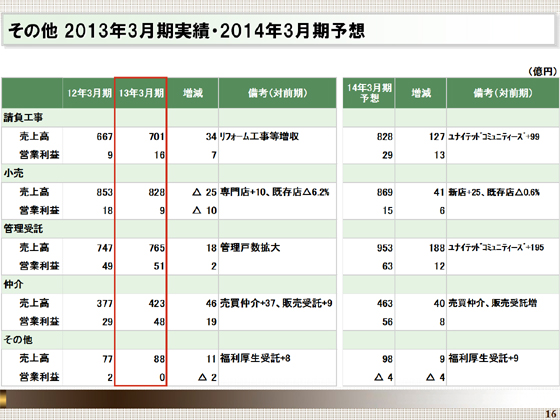This screenshot has width=560, height=420.
Task: Click the slide title その他 2013年3月期実績・2014年3月期予想
Action: [x=186, y=31]
